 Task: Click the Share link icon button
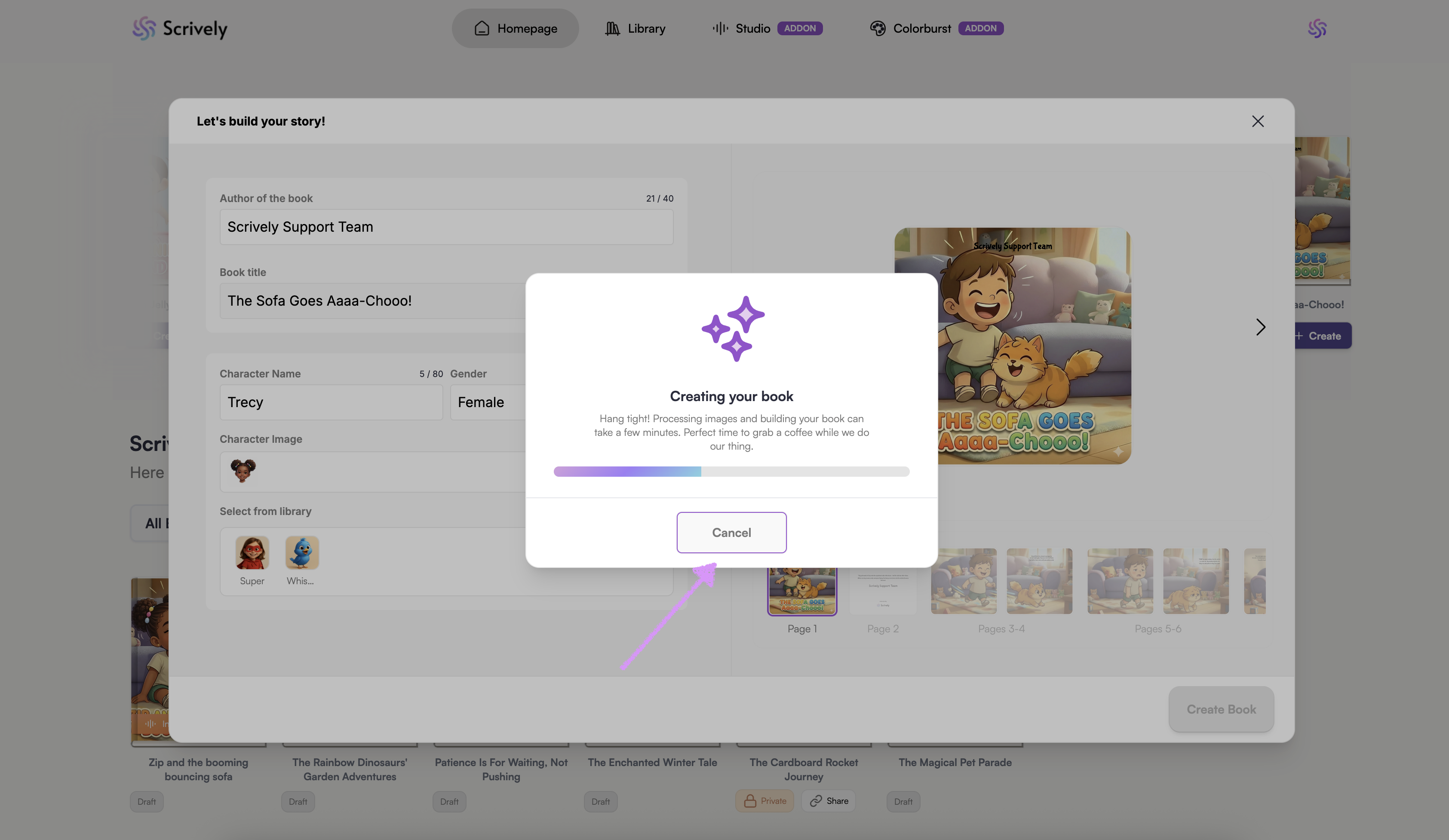828,801
